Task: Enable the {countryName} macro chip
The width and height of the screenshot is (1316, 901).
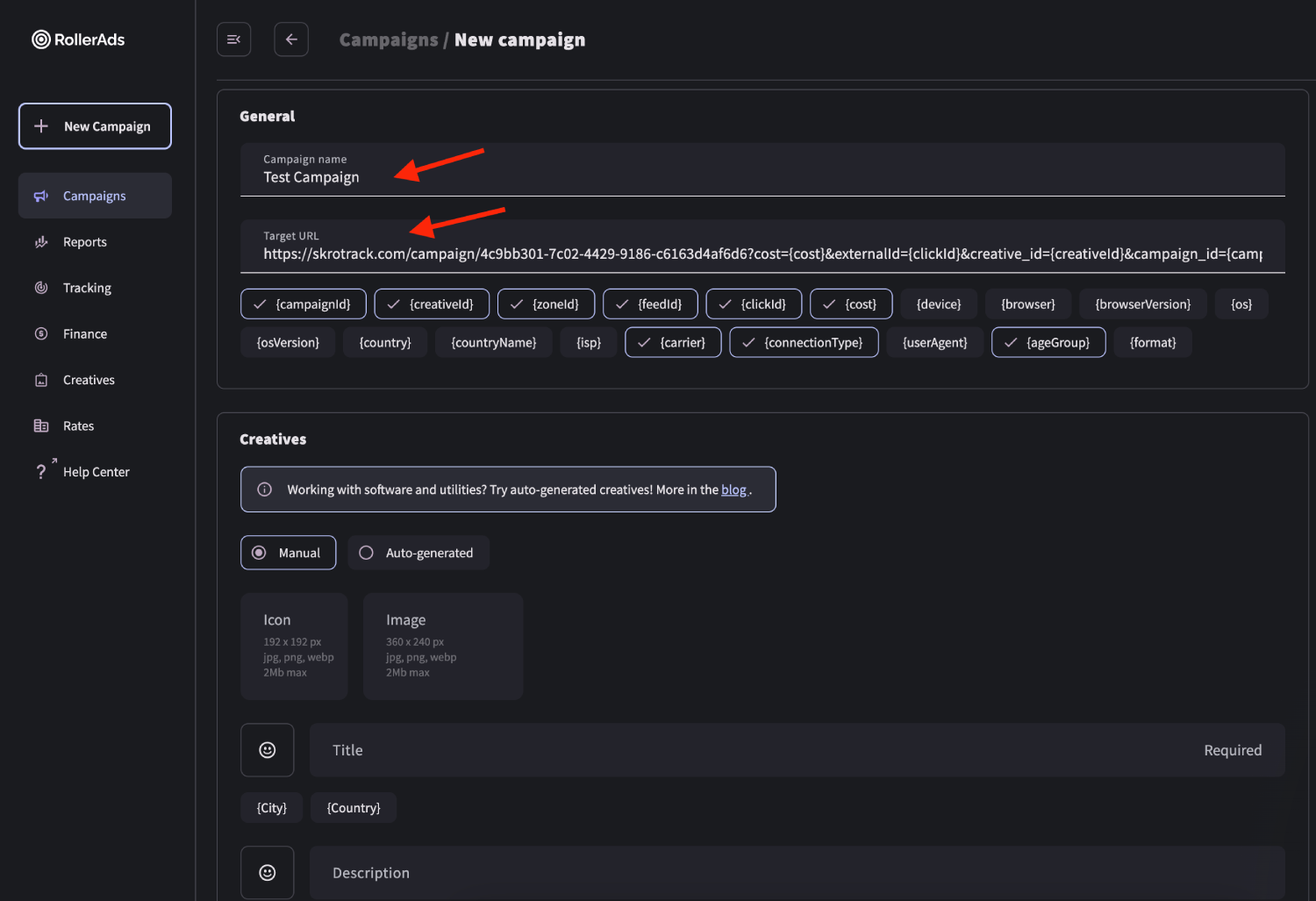Action: pos(494,342)
